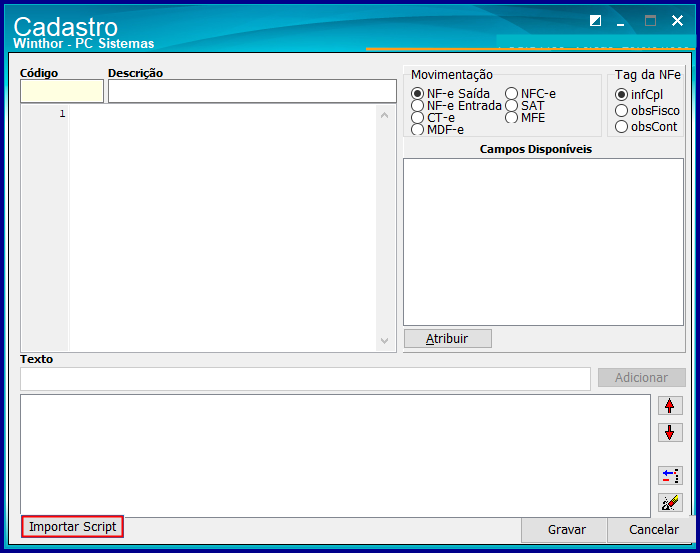The height and width of the screenshot is (553, 700).
Task: Close the Cadastro window
Action: pos(677,21)
